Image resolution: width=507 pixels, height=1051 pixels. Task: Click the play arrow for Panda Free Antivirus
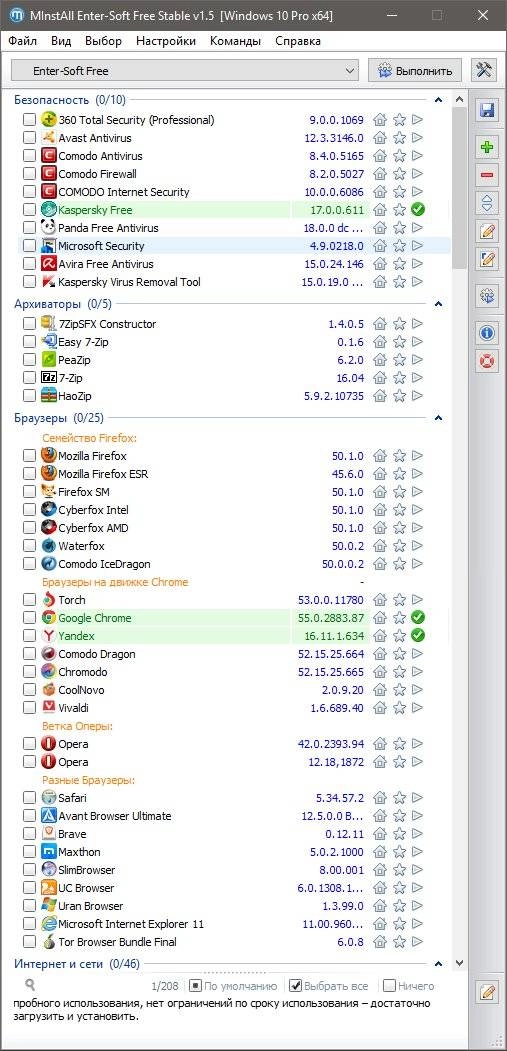pyautogui.click(x=417, y=228)
